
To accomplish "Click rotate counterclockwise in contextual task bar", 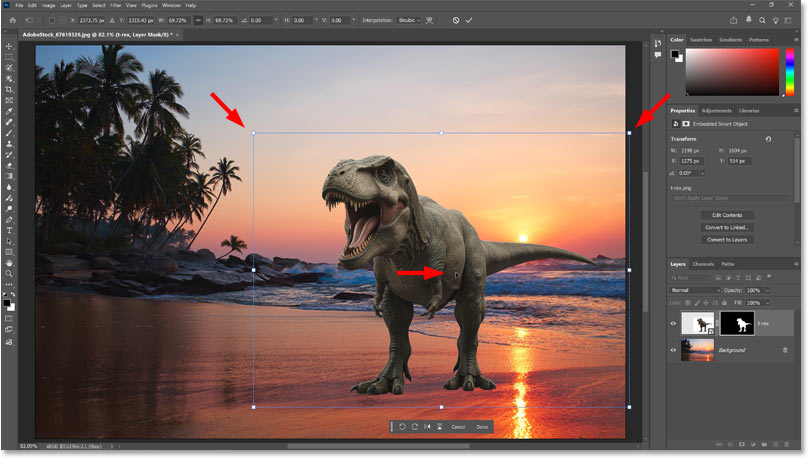I will coord(402,427).
